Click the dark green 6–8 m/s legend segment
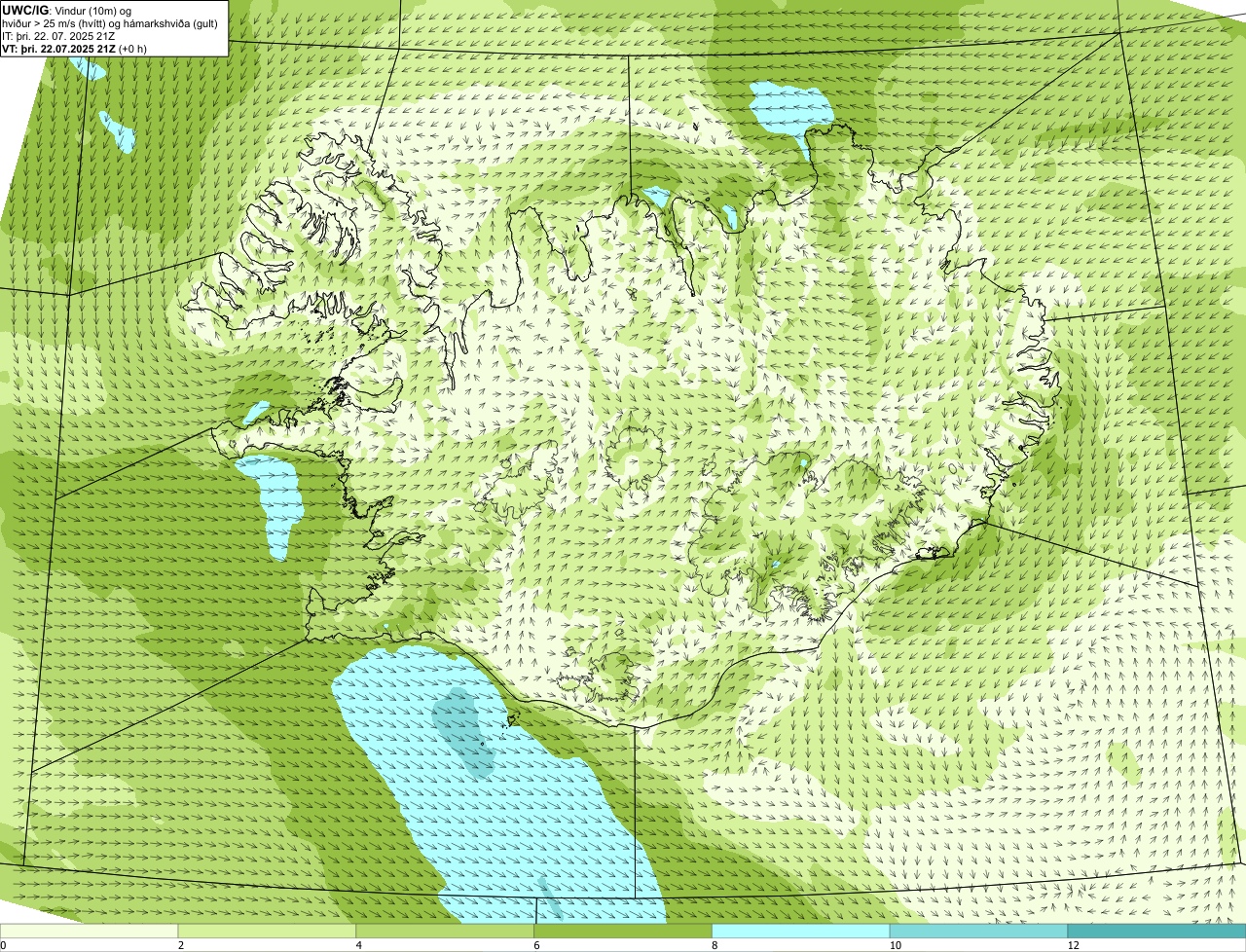The image size is (1246, 952). point(623,931)
